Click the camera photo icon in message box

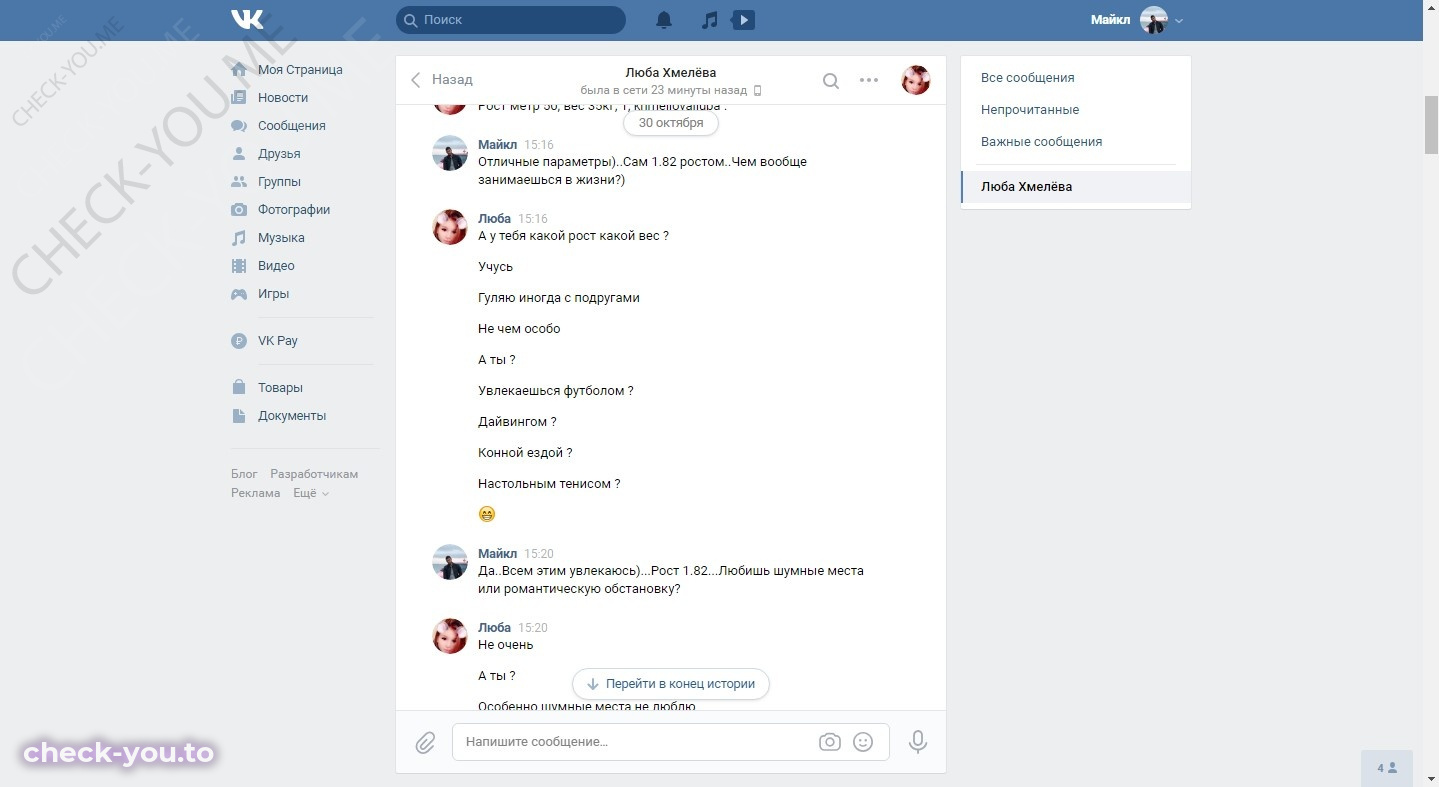[829, 742]
